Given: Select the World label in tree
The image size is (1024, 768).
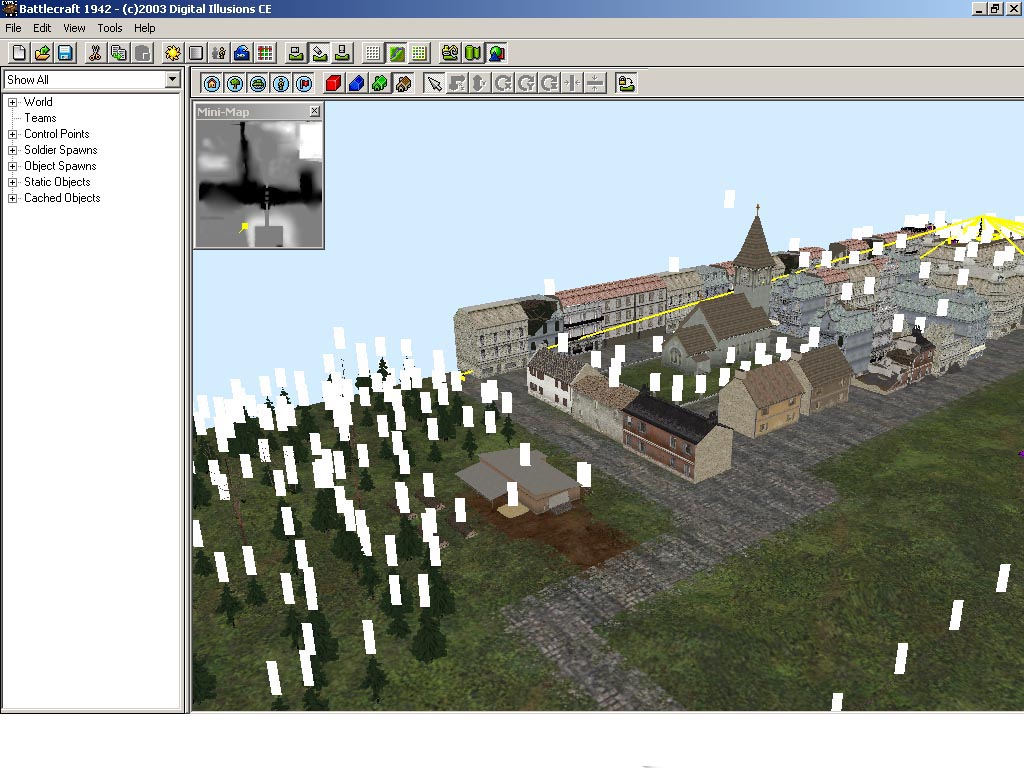Looking at the screenshot, I should [39, 102].
